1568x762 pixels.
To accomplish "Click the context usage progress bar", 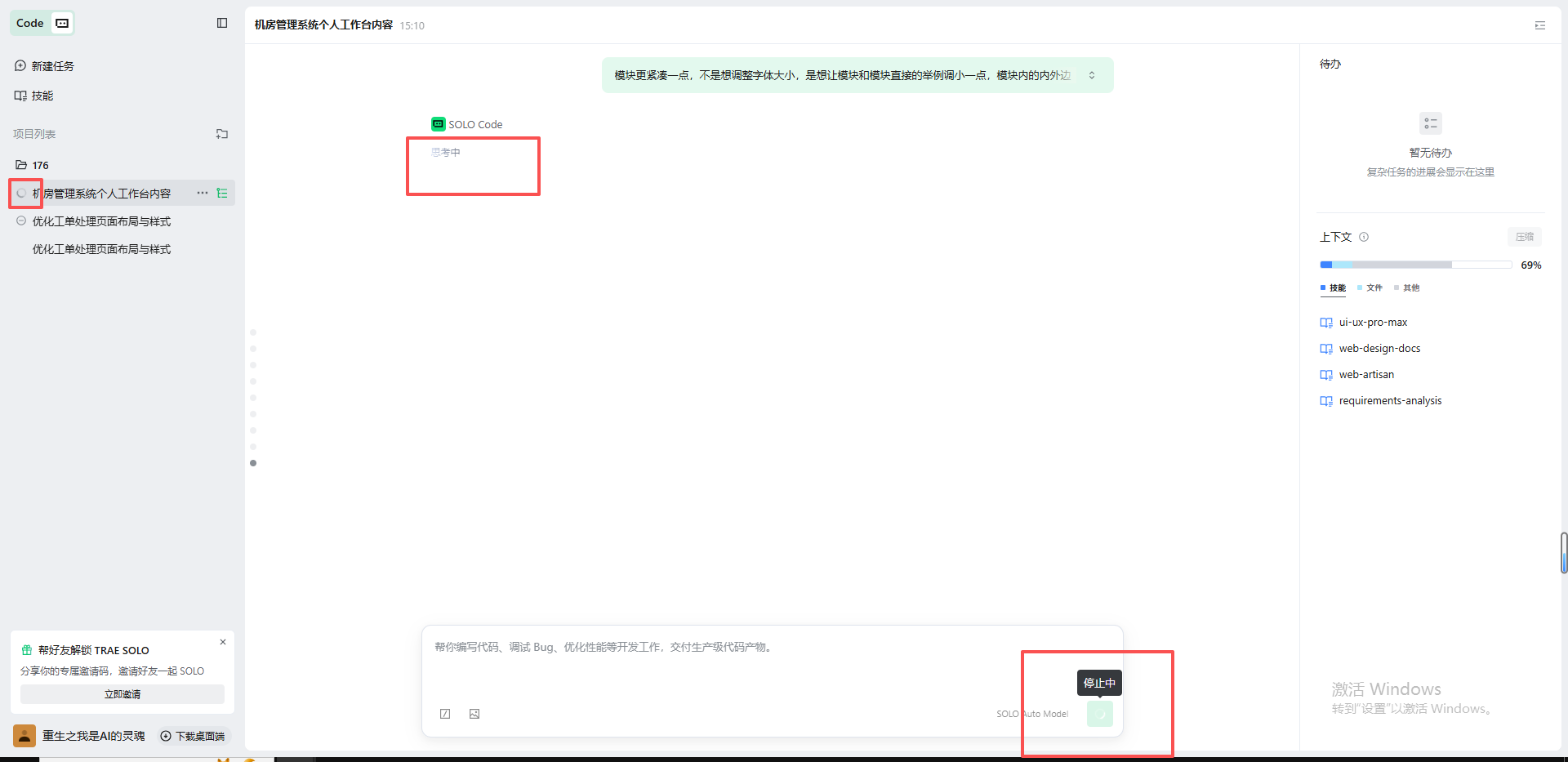I will point(1415,265).
